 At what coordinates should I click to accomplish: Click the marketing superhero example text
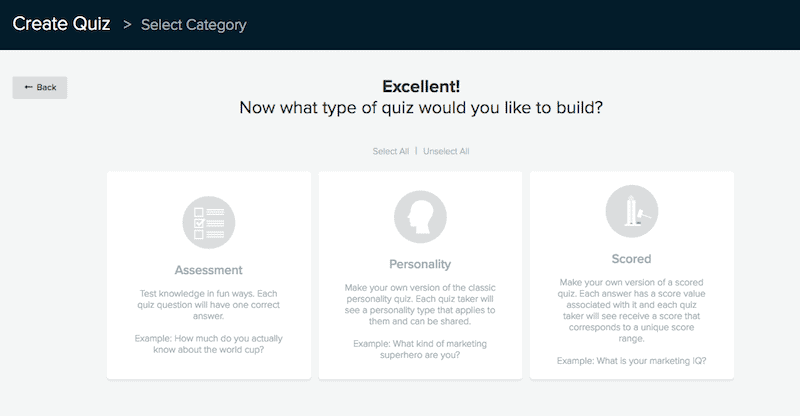(420, 349)
